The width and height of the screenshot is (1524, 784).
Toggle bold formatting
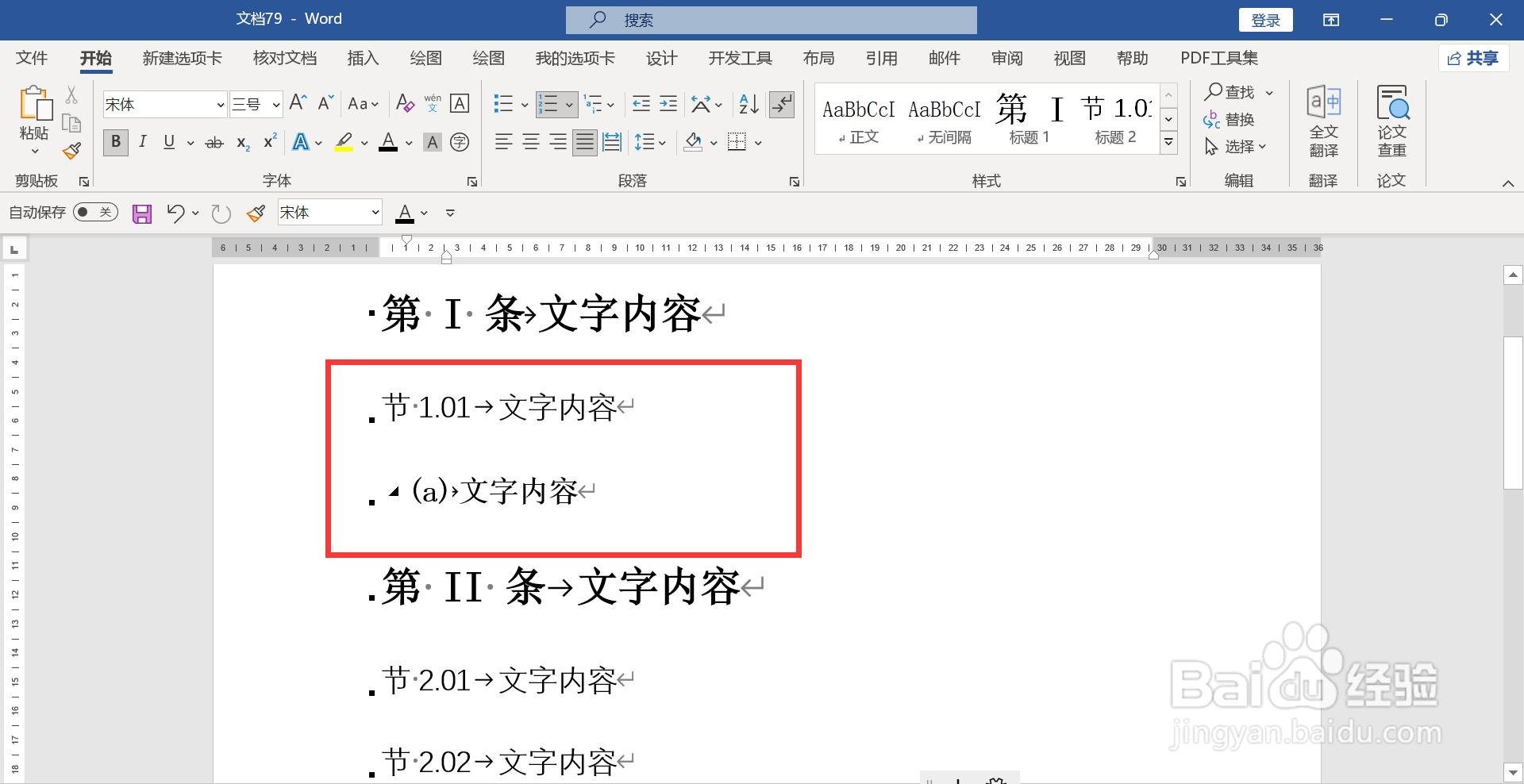[x=116, y=143]
